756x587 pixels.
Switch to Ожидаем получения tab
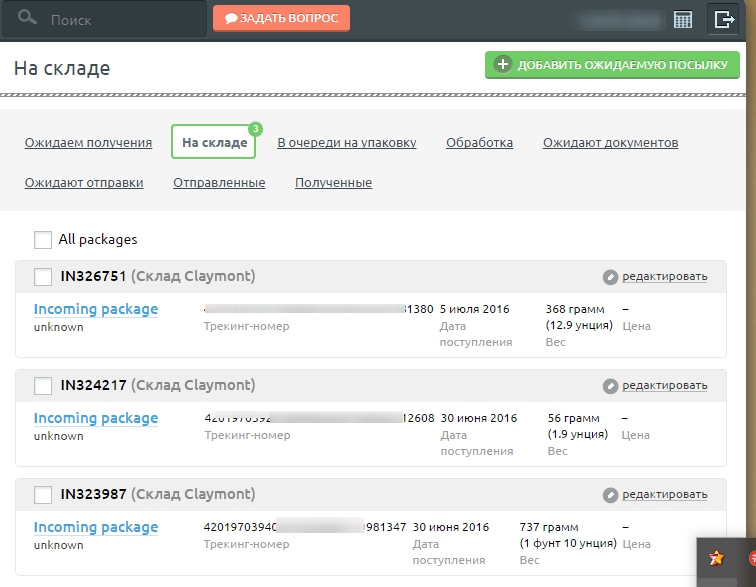(x=88, y=143)
